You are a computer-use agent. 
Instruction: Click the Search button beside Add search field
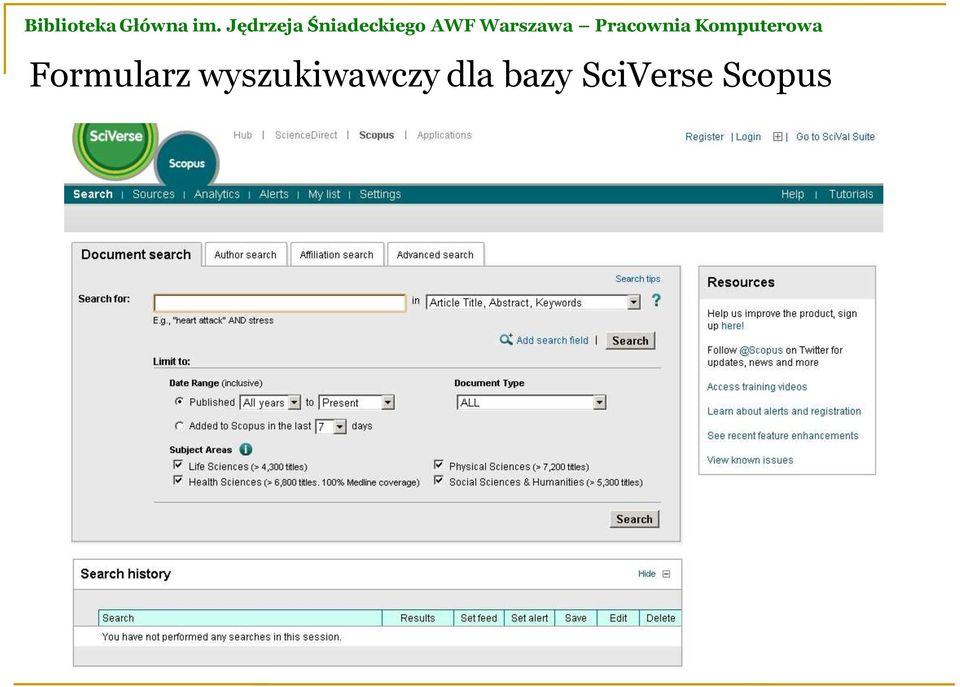click(631, 340)
